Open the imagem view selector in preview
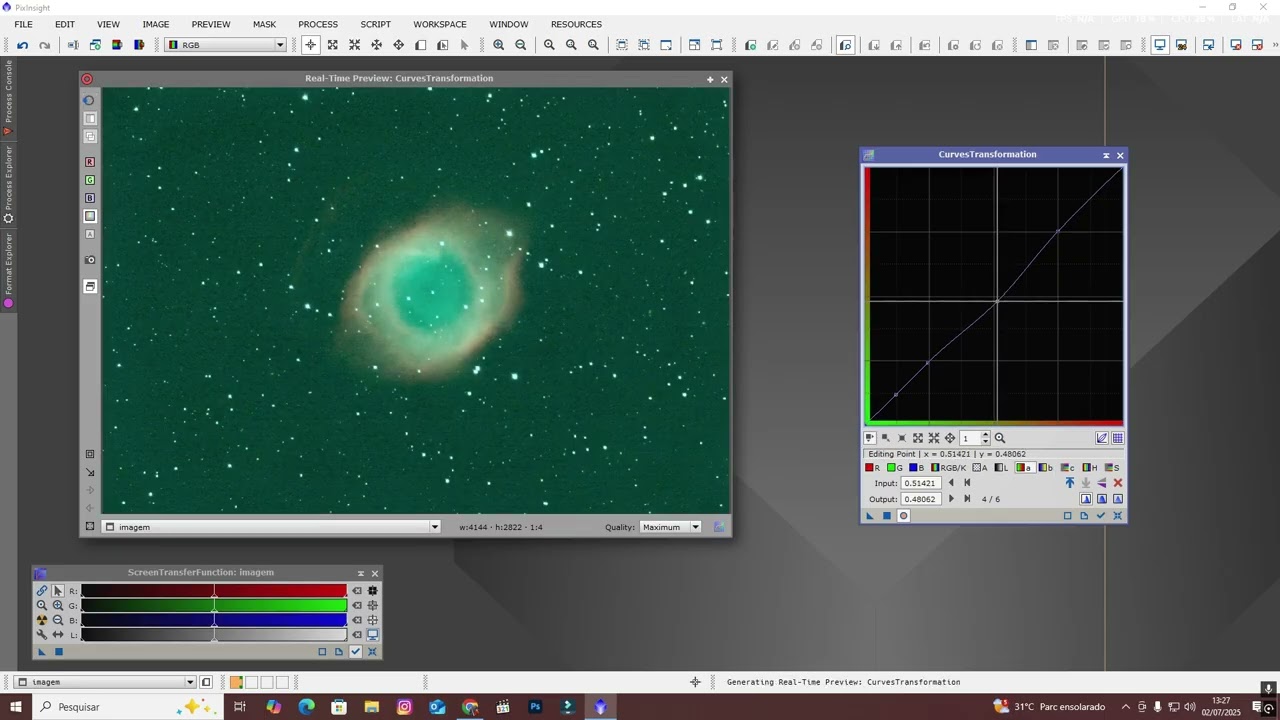This screenshot has height=720, width=1280. [272, 527]
